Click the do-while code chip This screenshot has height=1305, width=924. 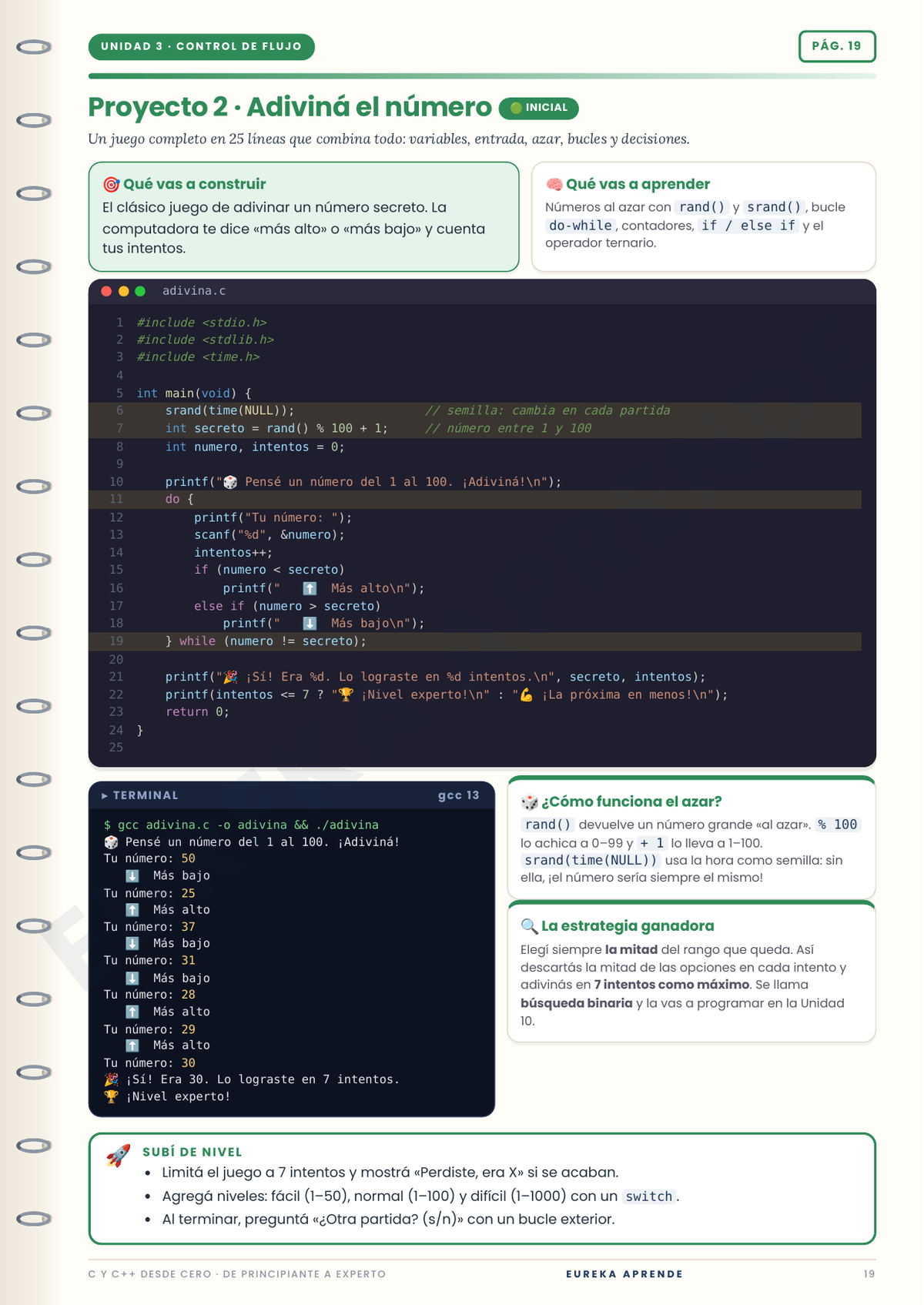coord(581,226)
